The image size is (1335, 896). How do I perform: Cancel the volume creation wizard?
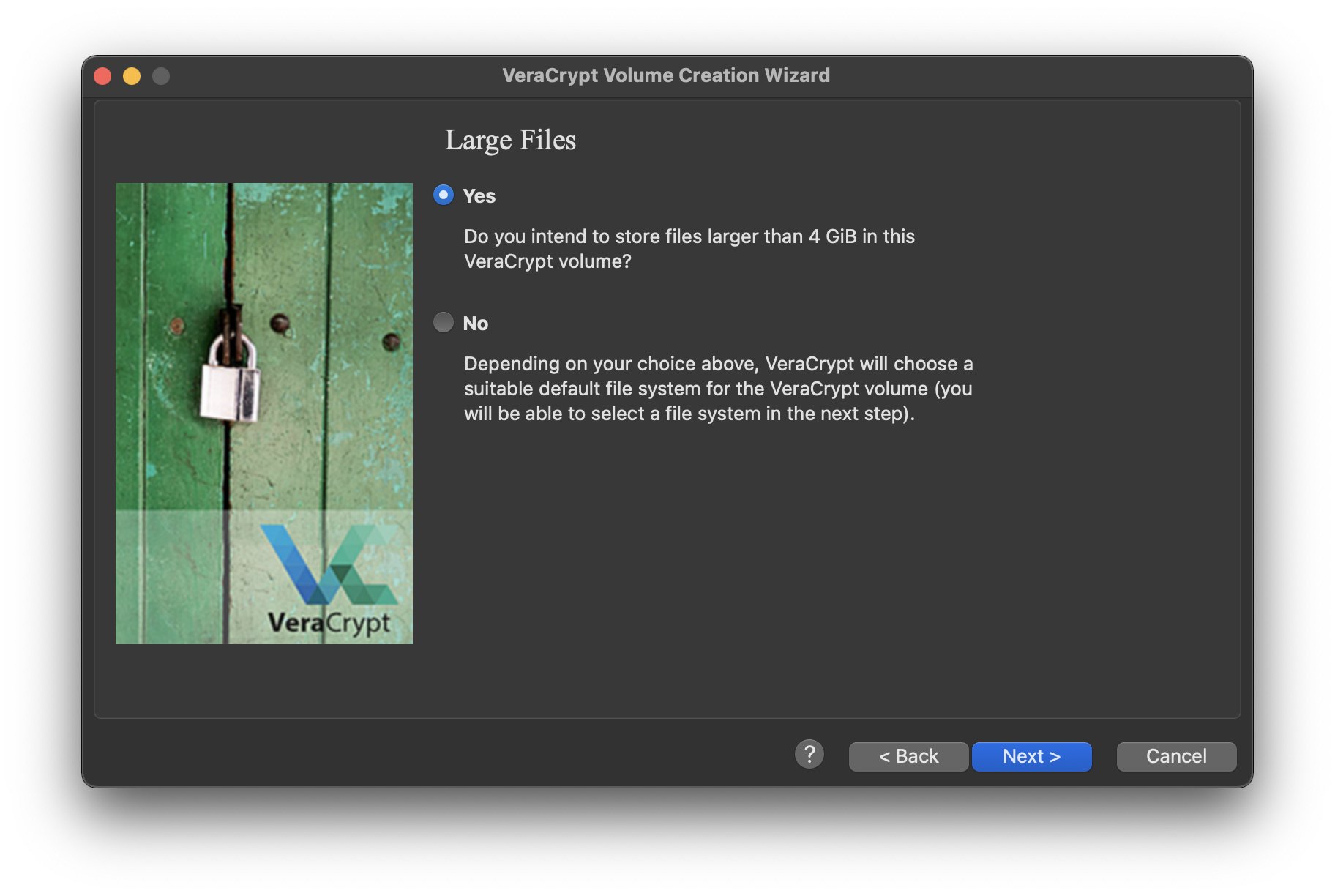[1176, 756]
